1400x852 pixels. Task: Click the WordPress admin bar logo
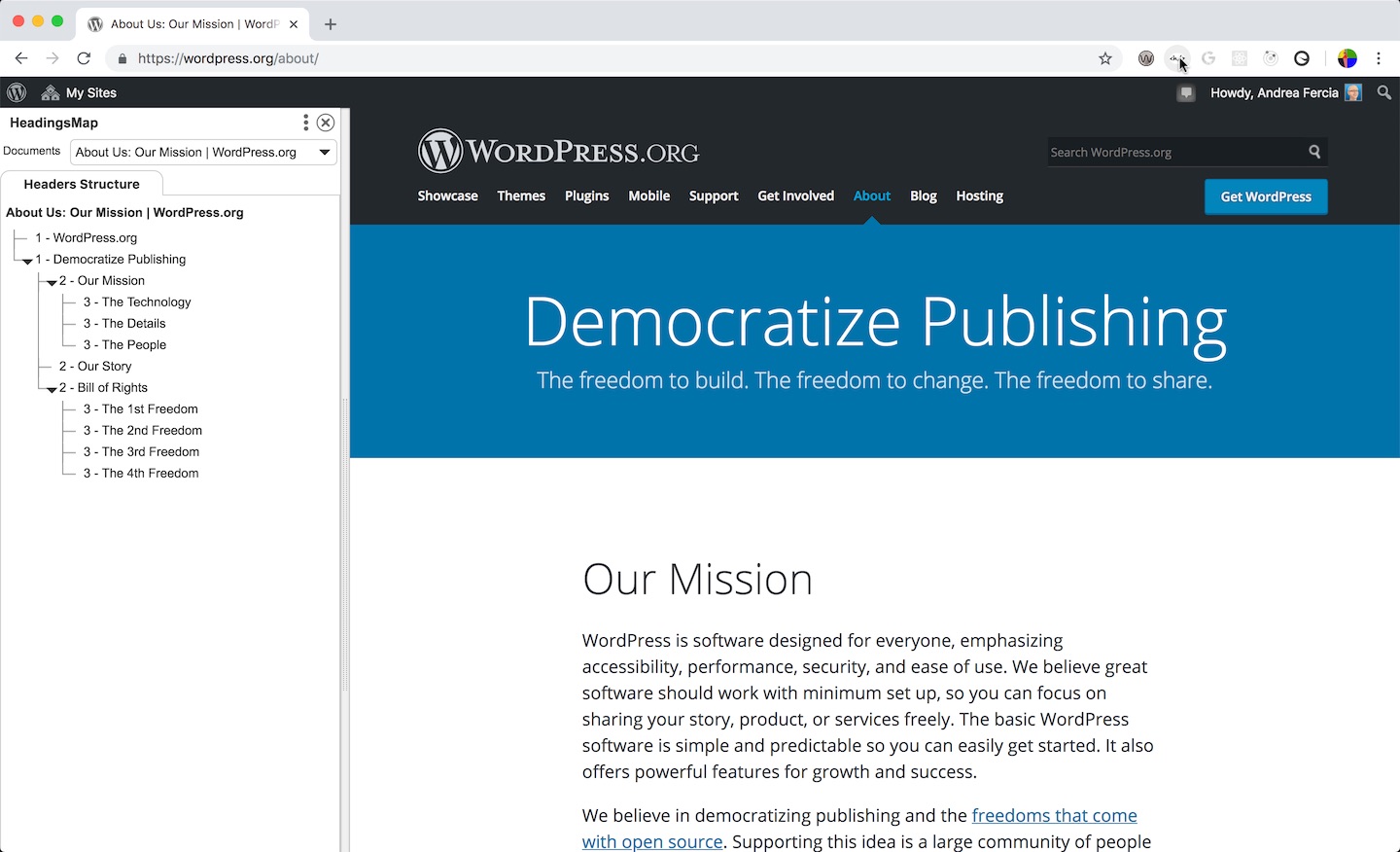(17, 92)
